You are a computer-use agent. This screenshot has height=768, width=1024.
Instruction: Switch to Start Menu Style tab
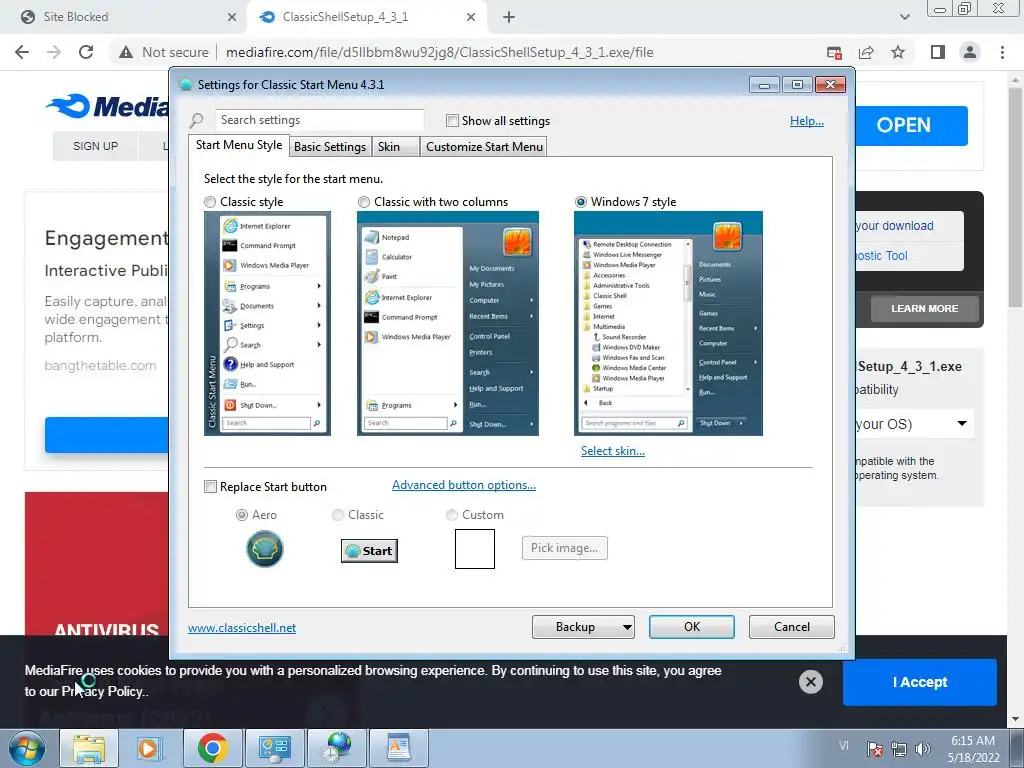[238, 145]
